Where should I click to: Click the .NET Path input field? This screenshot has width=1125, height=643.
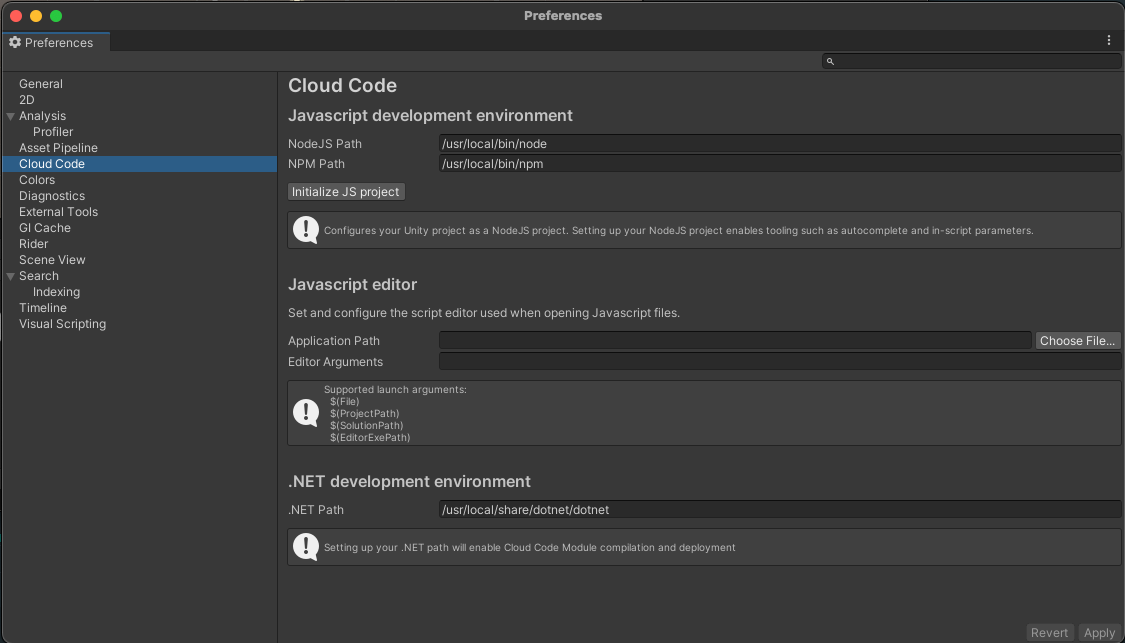[x=779, y=510]
